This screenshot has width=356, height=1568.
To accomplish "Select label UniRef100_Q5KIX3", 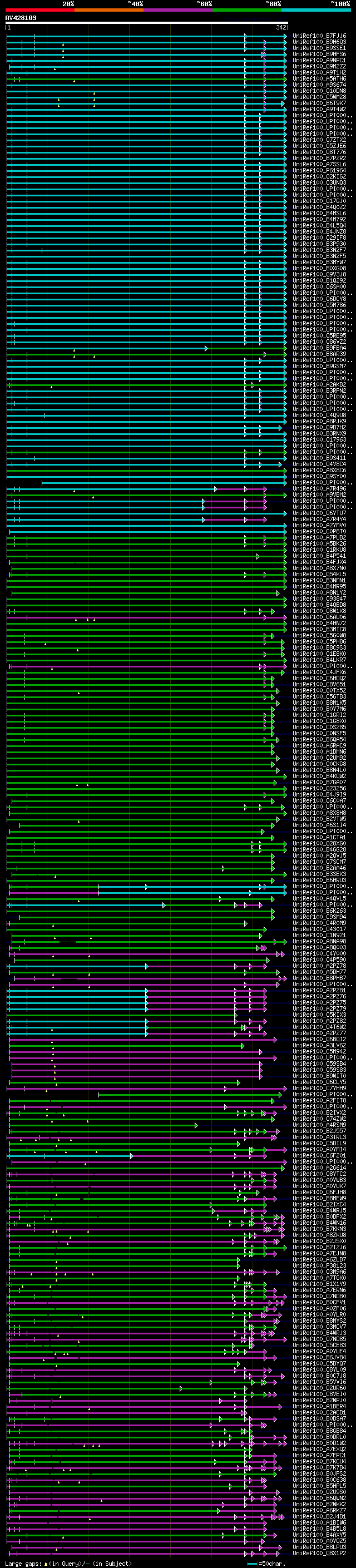I will [x=319, y=1015].
